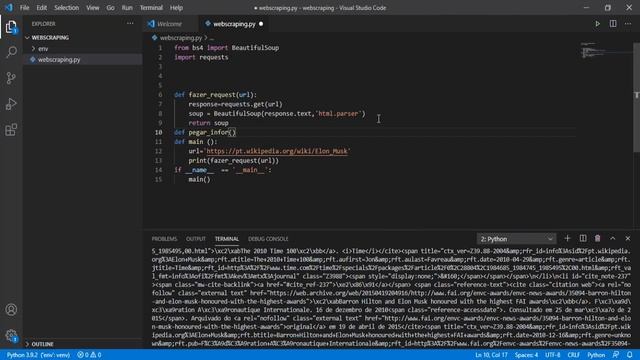Viewport: 640px width, 360px height.
Task: Click the editor vertical scrollbar
Action: tap(636, 98)
